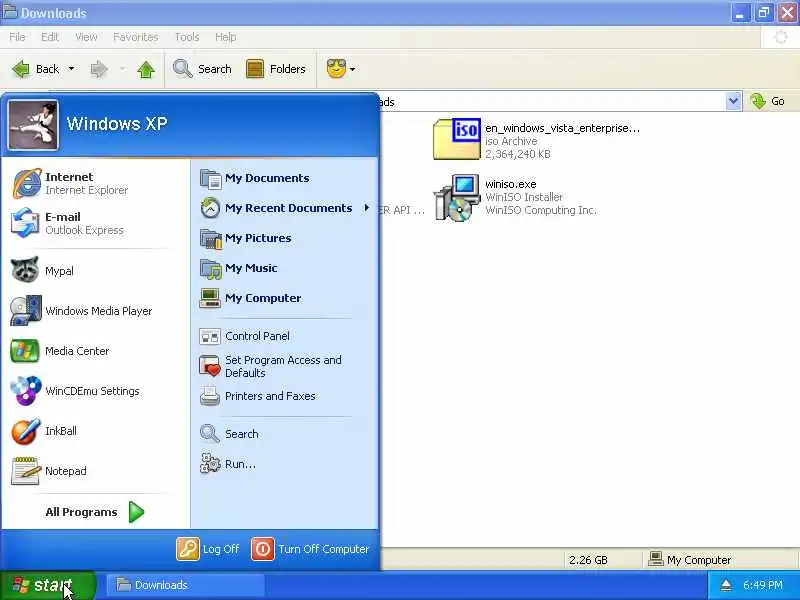Open the Tools menu
The width and height of the screenshot is (800, 600).
187,37
